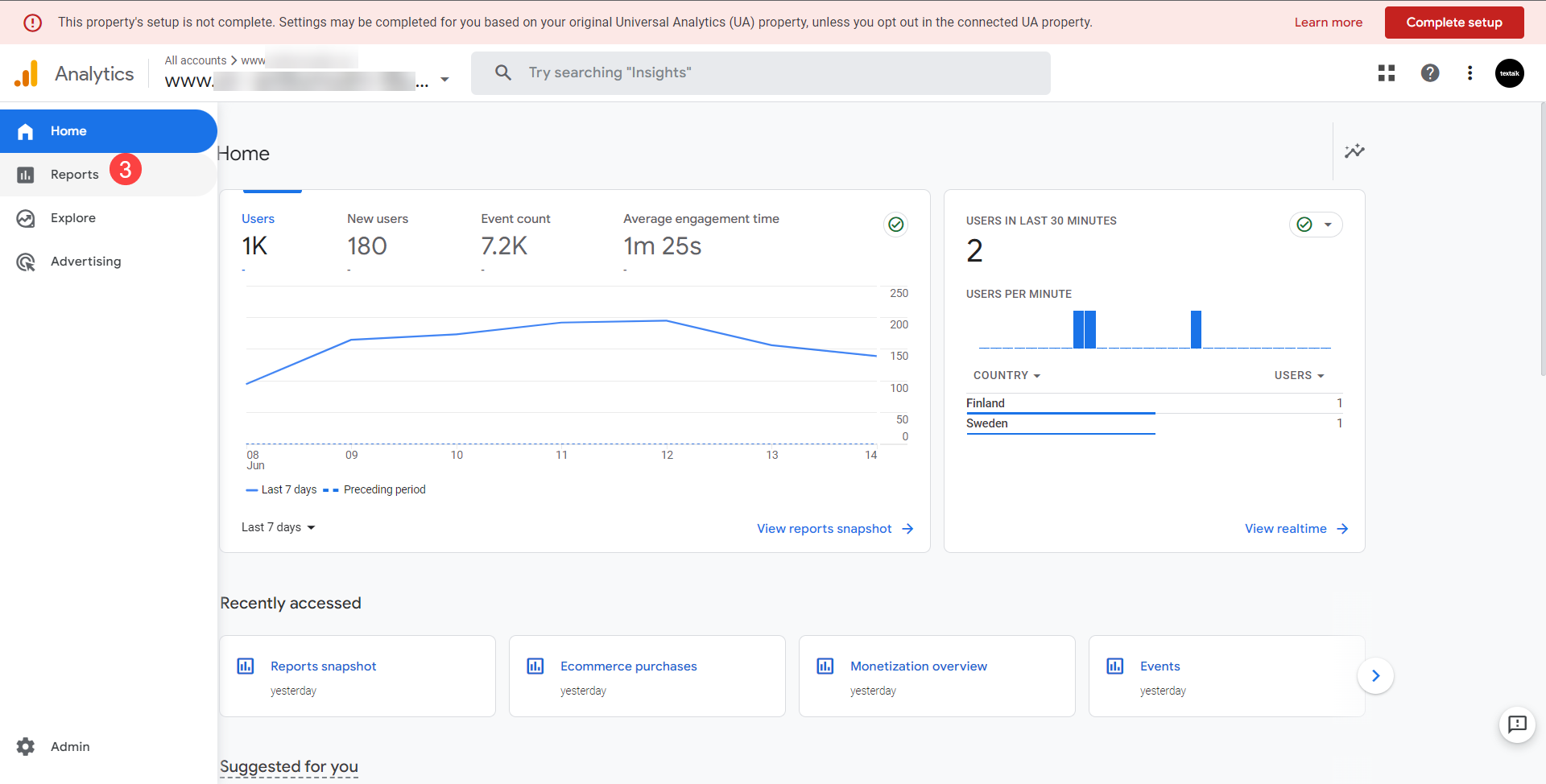Open the account profile avatar
Screen dimensions: 1546x784
[1509, 73]
